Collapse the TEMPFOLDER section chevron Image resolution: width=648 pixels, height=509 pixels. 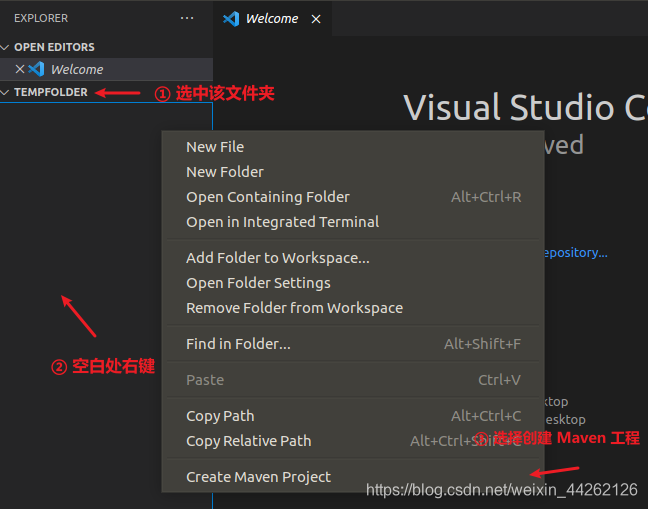click(x=5, y=92)
